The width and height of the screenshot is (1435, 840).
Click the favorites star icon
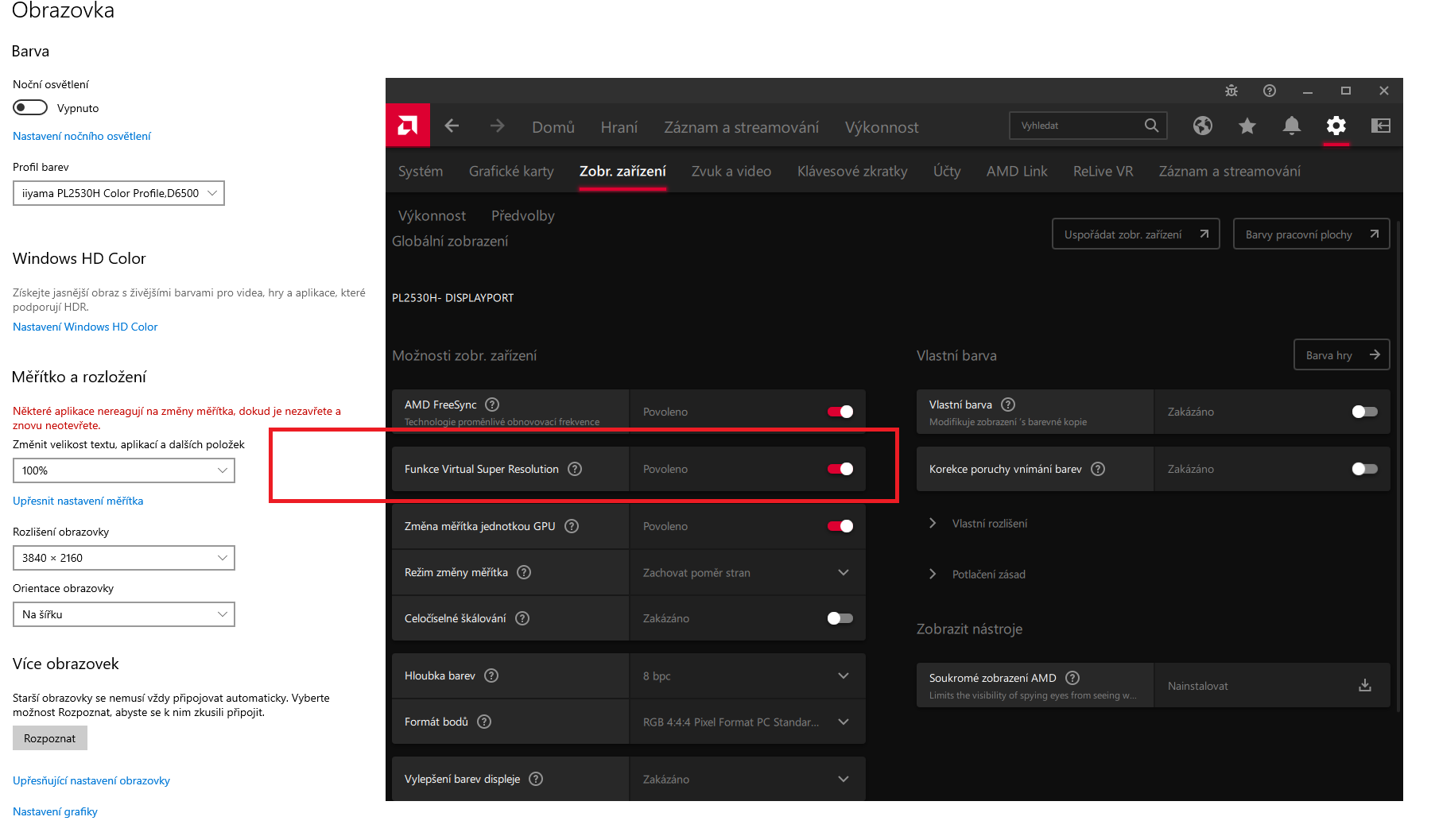(x=1247, y=126)
